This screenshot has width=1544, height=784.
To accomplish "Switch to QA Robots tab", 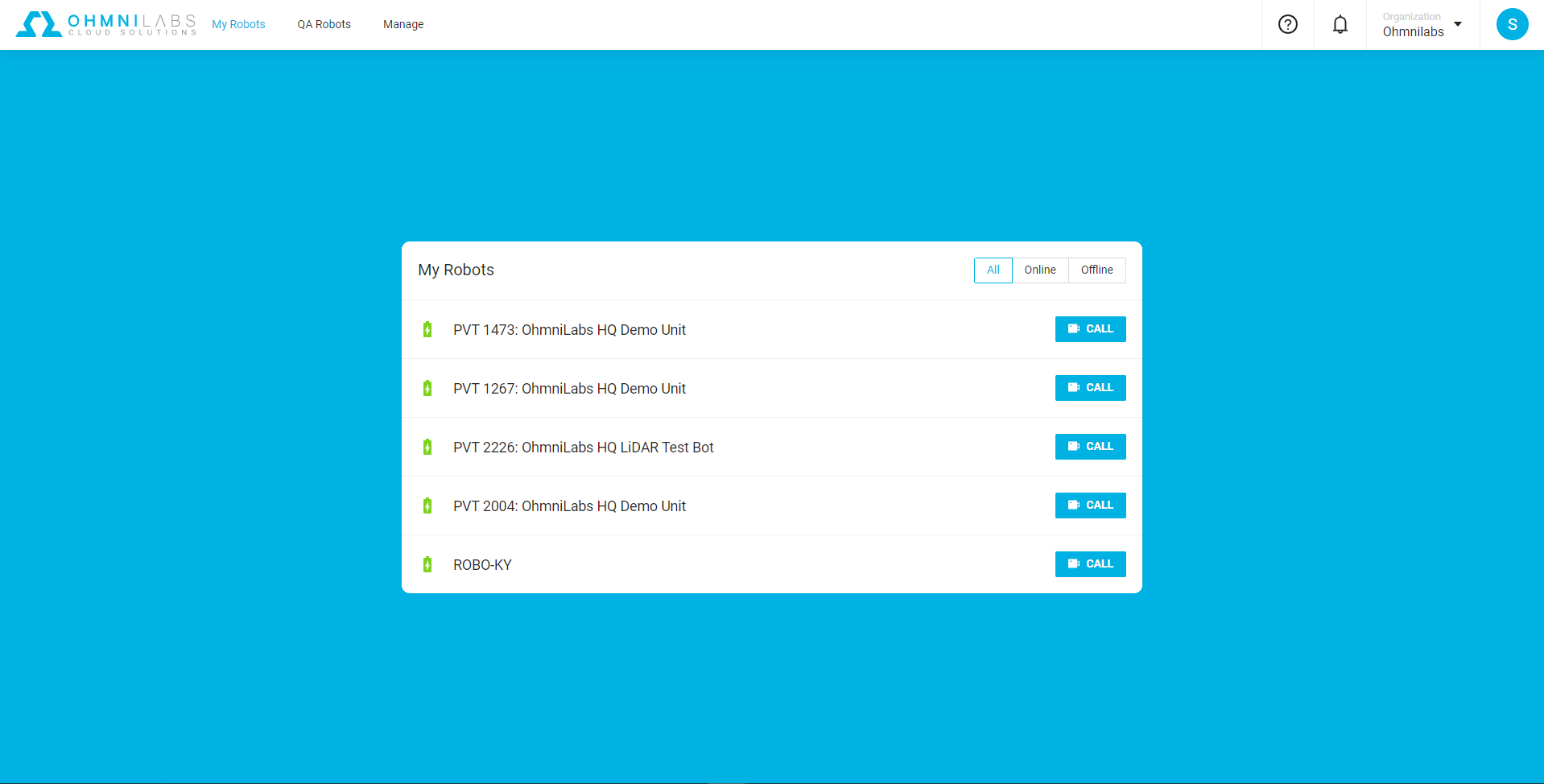I will tap(324, 25).
